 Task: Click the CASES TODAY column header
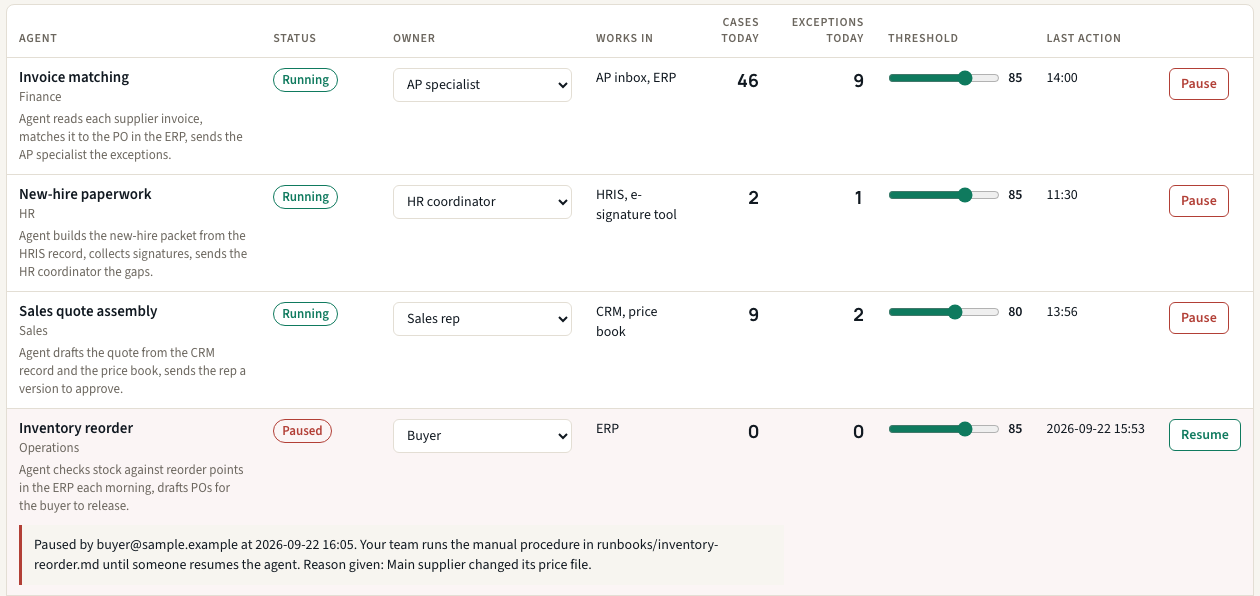740,30
